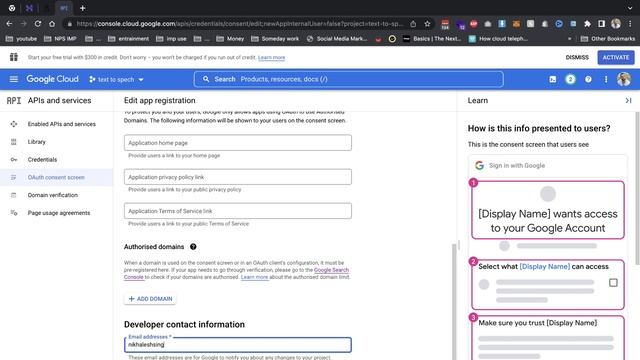Bookmark this page with the star icon

pos(427,24)
